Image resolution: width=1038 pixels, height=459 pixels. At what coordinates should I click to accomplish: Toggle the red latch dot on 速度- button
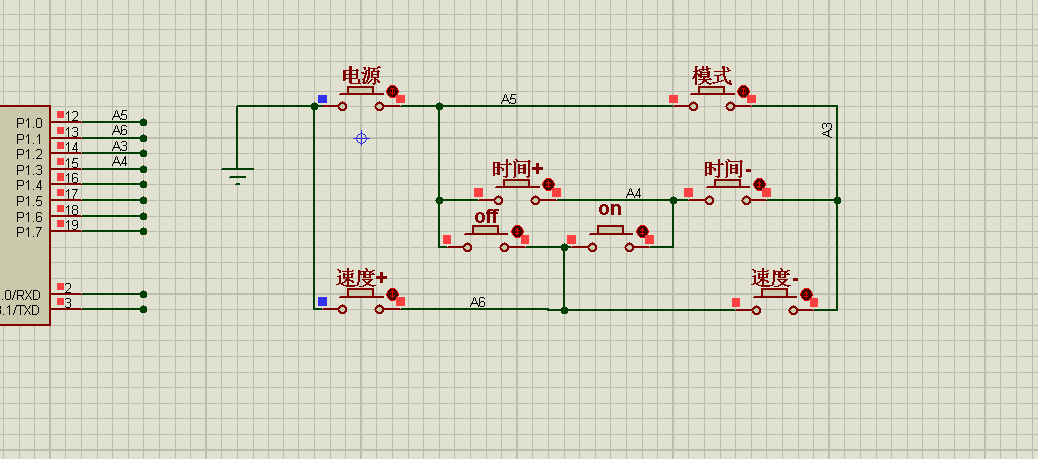coord(806,294)
